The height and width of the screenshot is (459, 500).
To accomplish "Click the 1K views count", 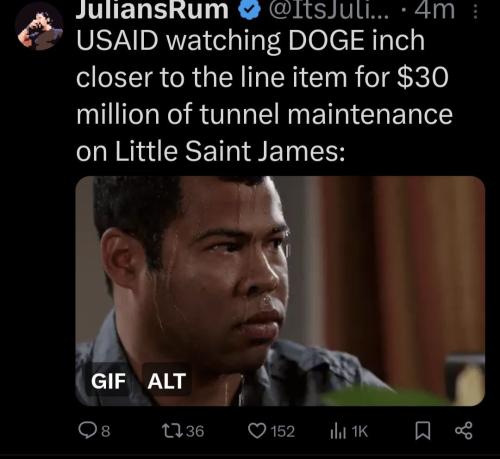I will 360,432.
